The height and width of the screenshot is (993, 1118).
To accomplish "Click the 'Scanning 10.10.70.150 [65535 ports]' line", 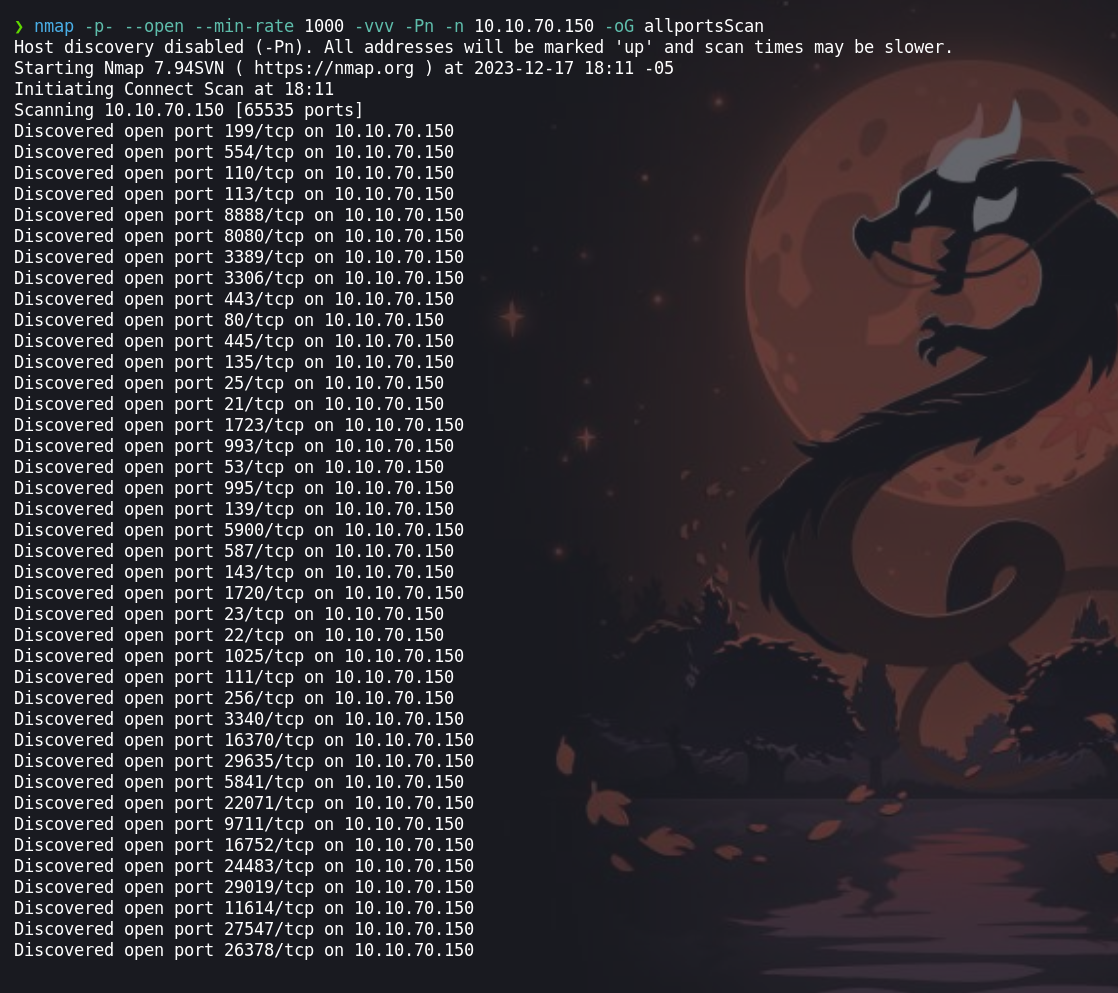I will tap(189, 110).
